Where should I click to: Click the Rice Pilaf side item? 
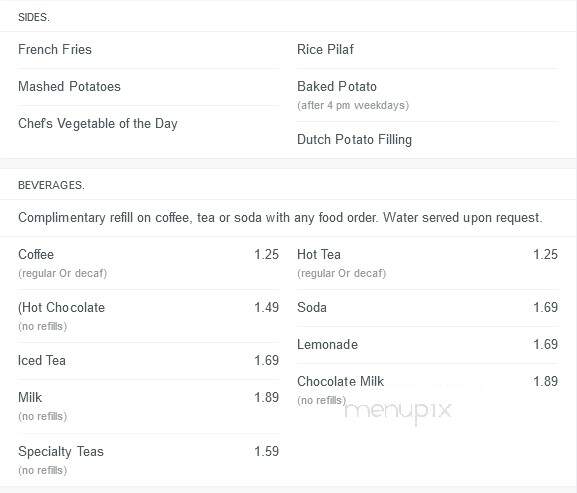pyautogui.click(x=325, y=49)
